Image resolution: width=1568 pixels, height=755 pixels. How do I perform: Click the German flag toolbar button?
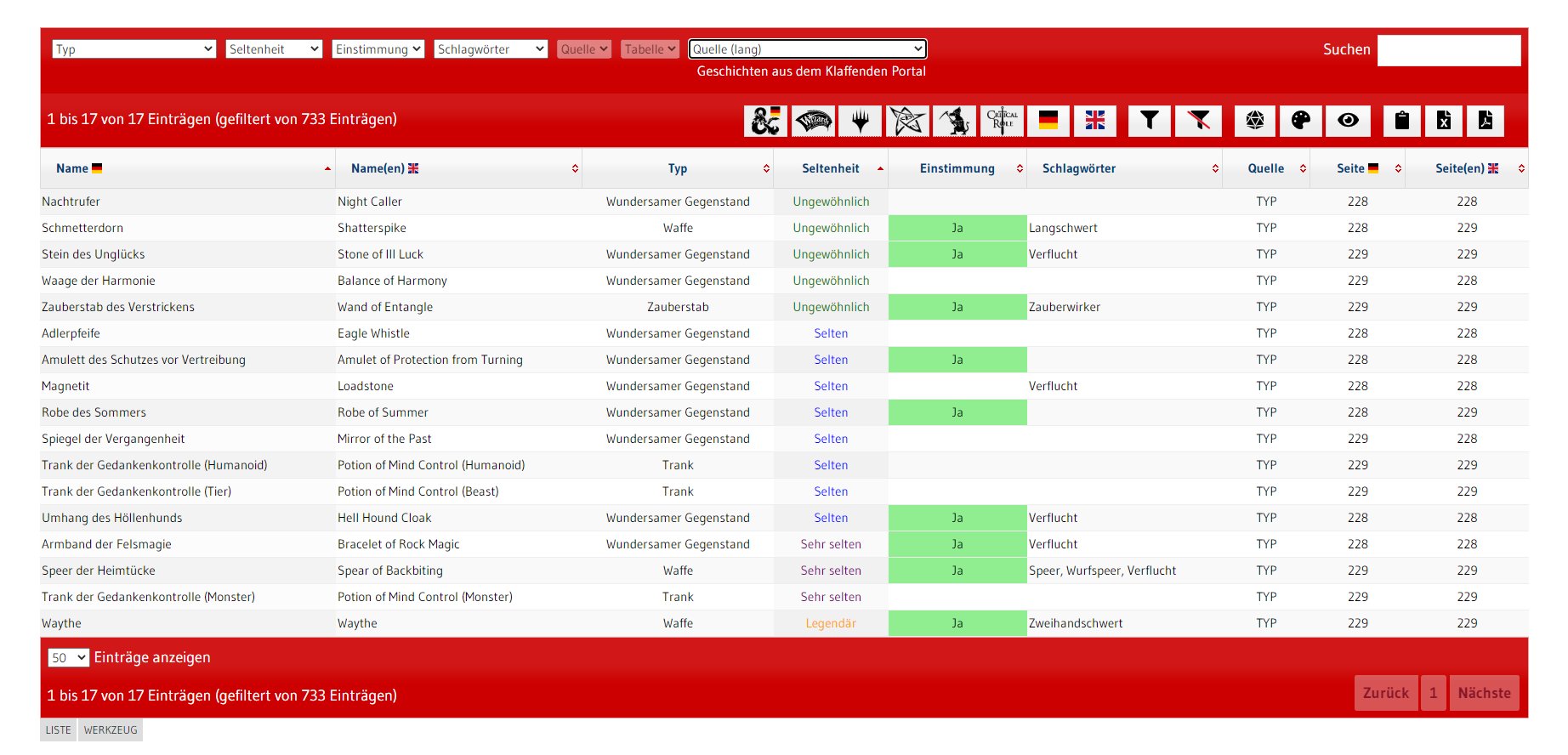coord(1048,121)
